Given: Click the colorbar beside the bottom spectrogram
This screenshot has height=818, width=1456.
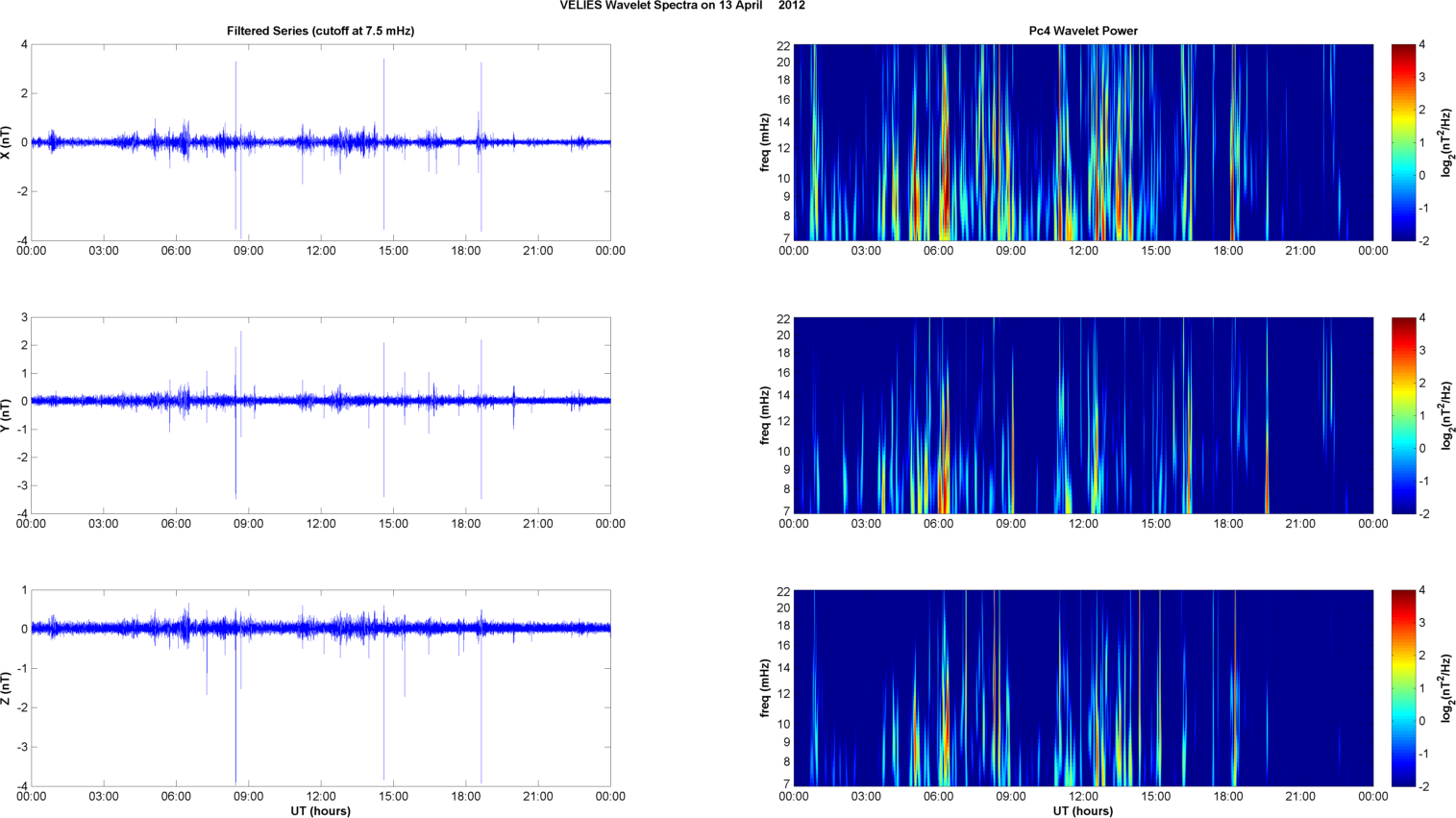Looking at the screenshot, I should pyautogui.click(x=1403, y=688).
